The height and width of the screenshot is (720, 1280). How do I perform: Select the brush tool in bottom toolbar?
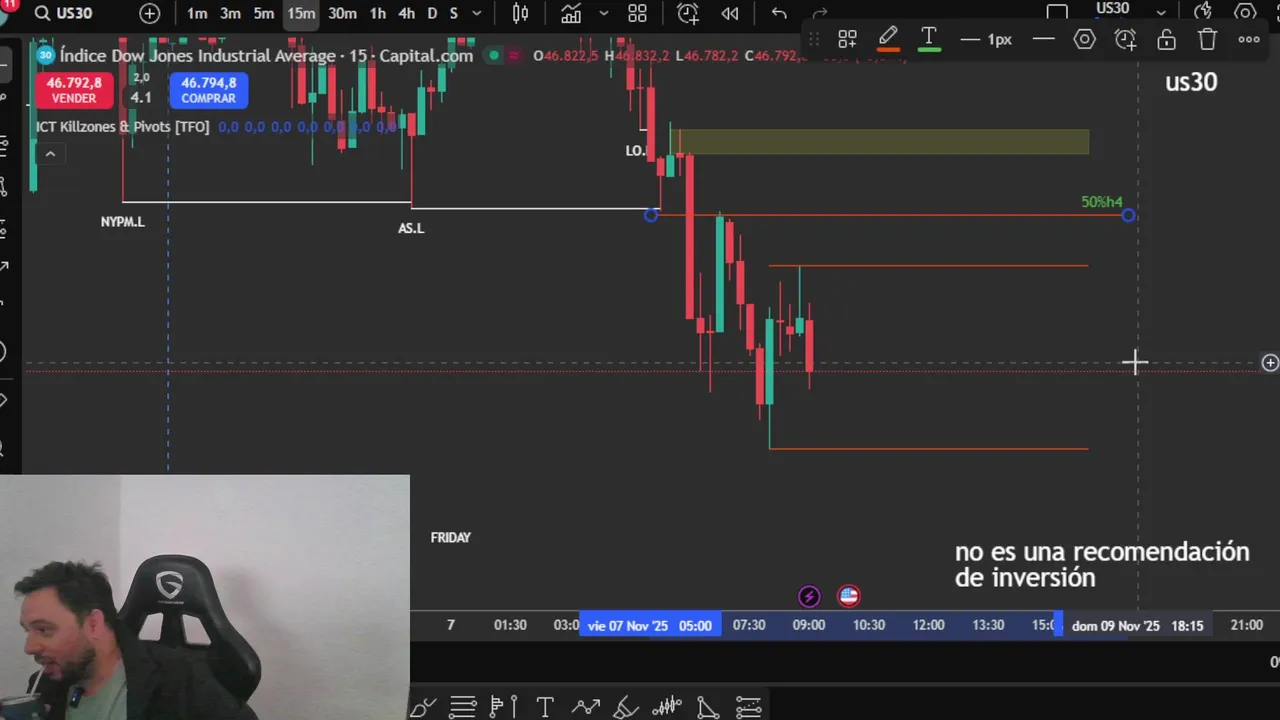click(x=423, y=707)
